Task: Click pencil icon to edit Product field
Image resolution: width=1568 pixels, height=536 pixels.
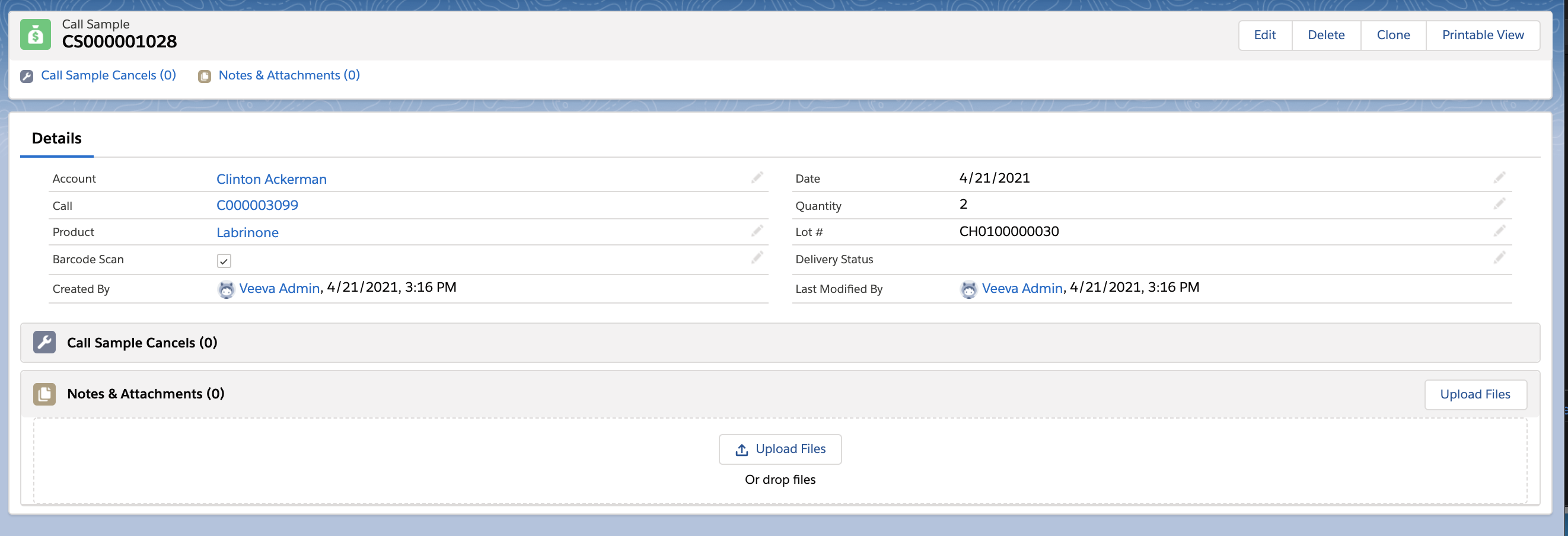Action: [x=757, y=231]
